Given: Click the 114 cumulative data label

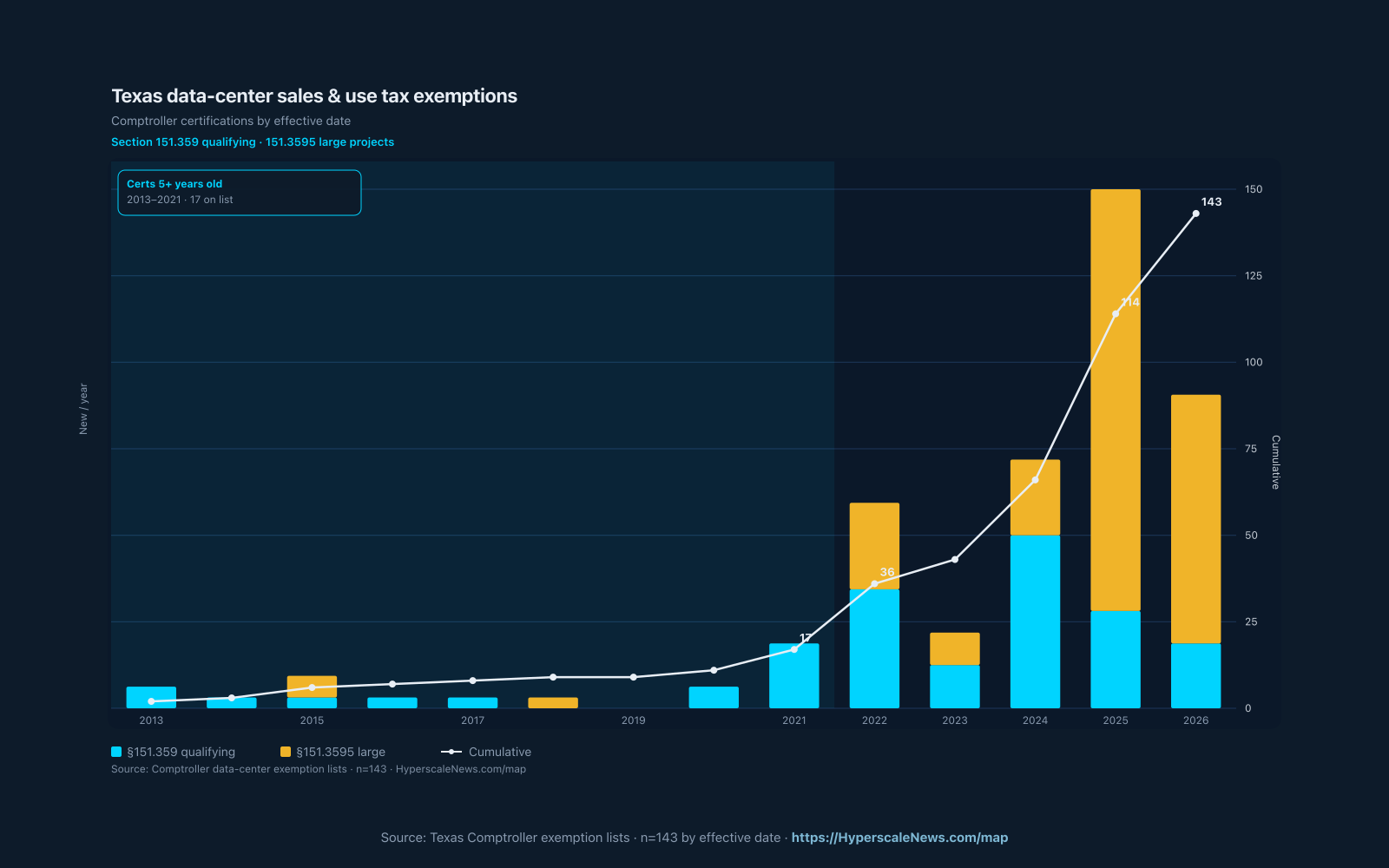Looking at the screenshot, I should [x=1129, y=302].
